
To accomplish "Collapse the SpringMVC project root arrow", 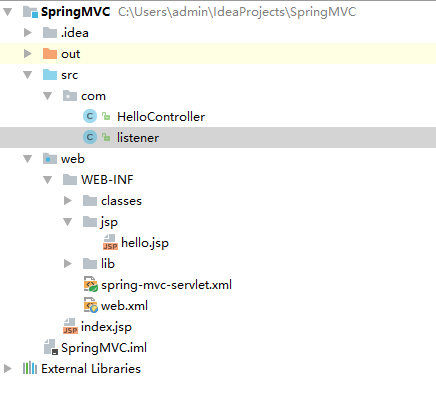I will coord(8,12).
